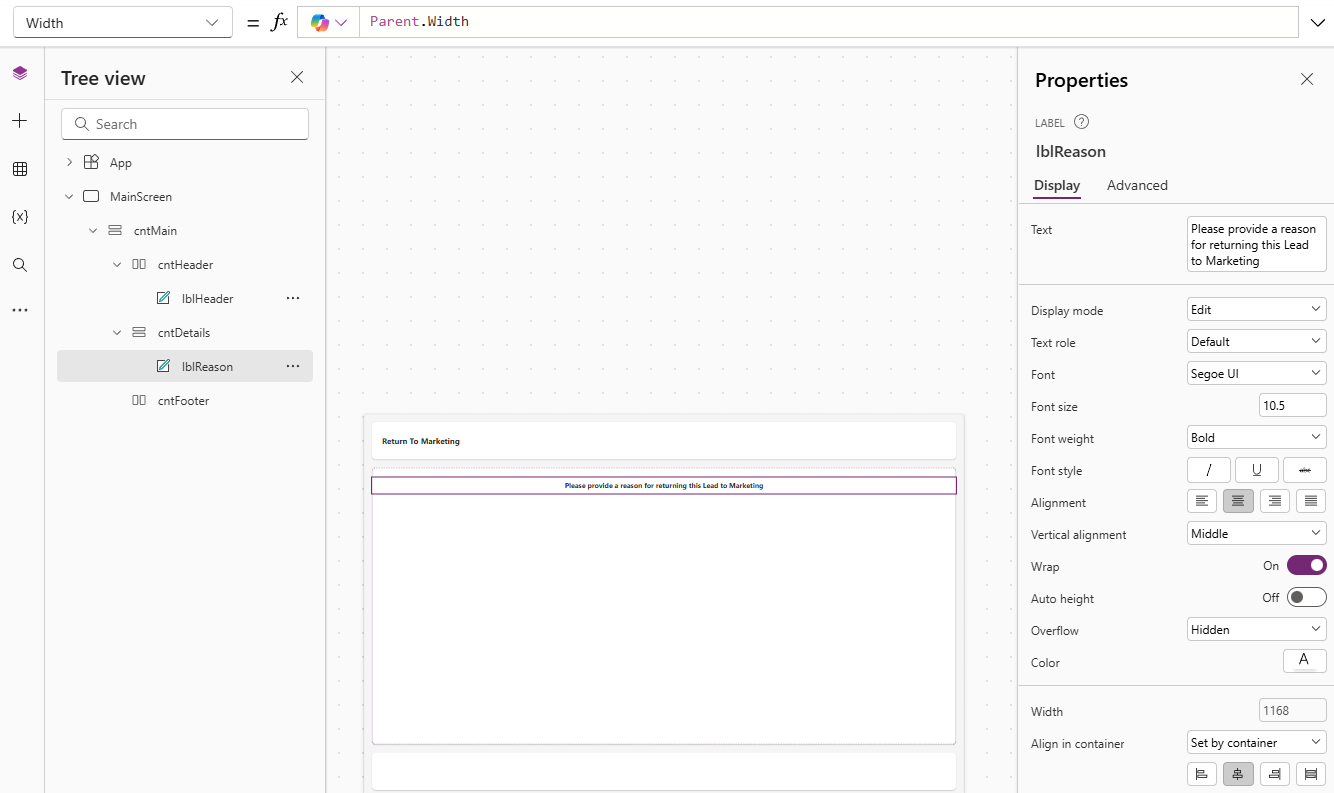The image size is (1334, 793).
Task: Open the Variables {x} icon
Action: (x=20, y=217)
